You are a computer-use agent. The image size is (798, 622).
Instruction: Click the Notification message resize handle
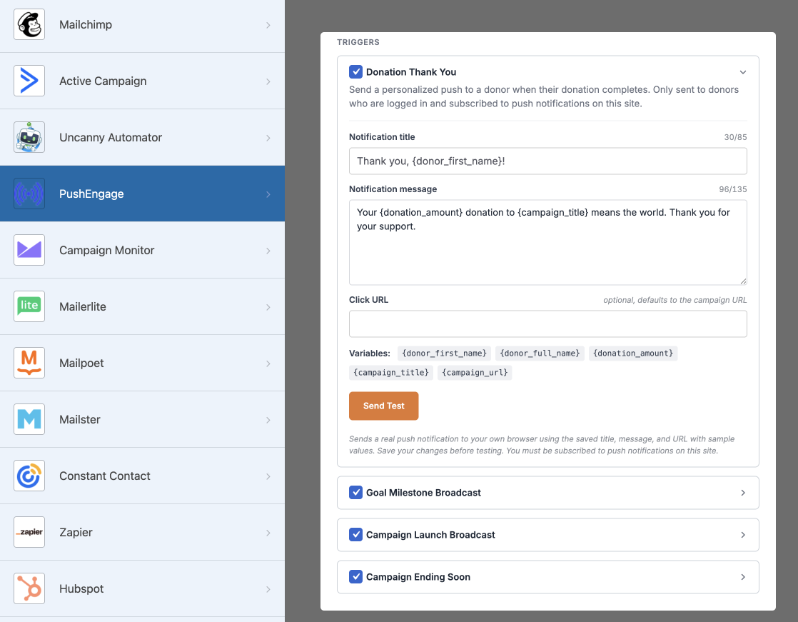coord(743,281)
